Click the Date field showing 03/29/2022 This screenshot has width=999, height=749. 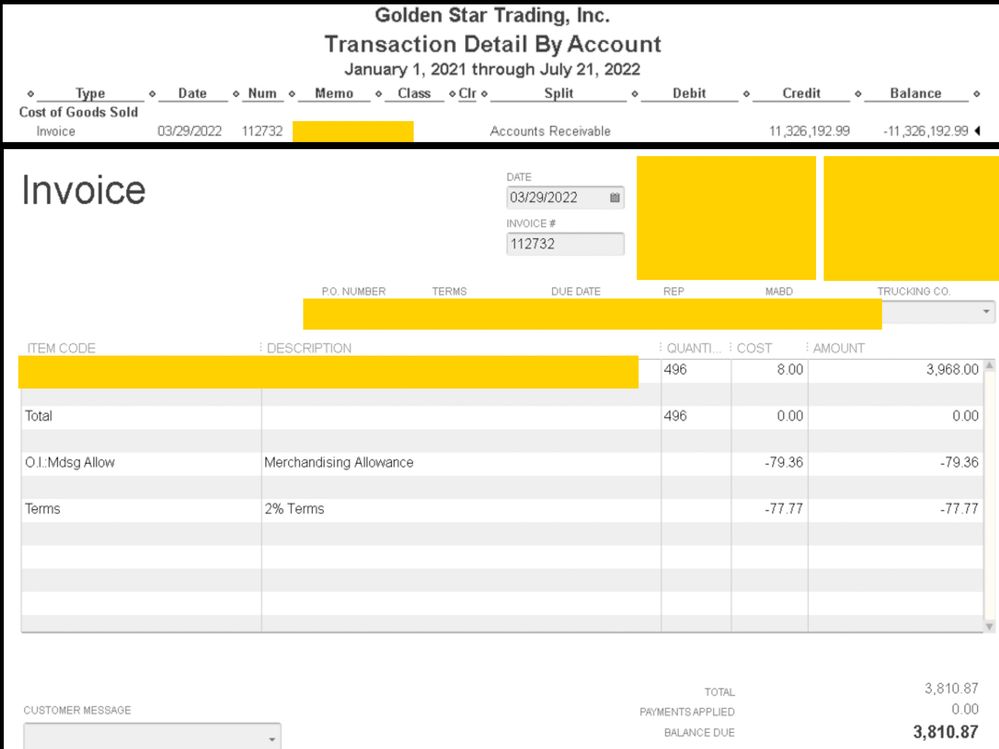[565, 197]
